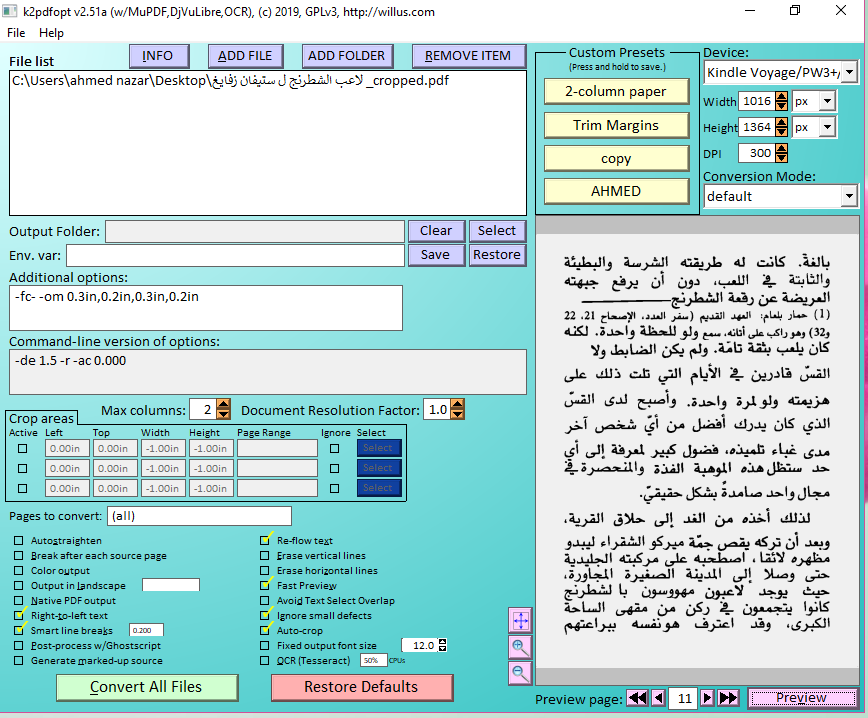Click DPI spinner arrows

click(781, 153)
